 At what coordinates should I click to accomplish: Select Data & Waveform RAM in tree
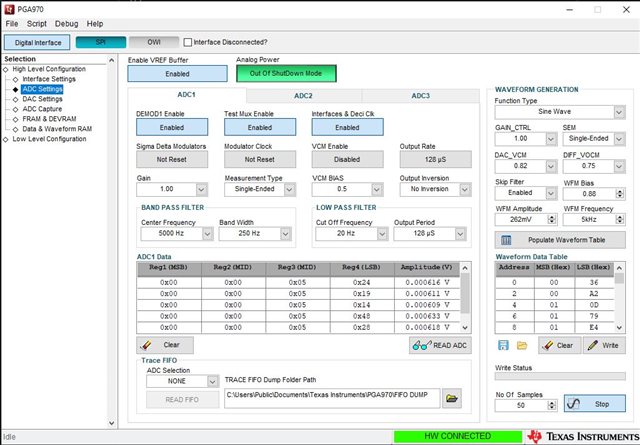[57, 129]
